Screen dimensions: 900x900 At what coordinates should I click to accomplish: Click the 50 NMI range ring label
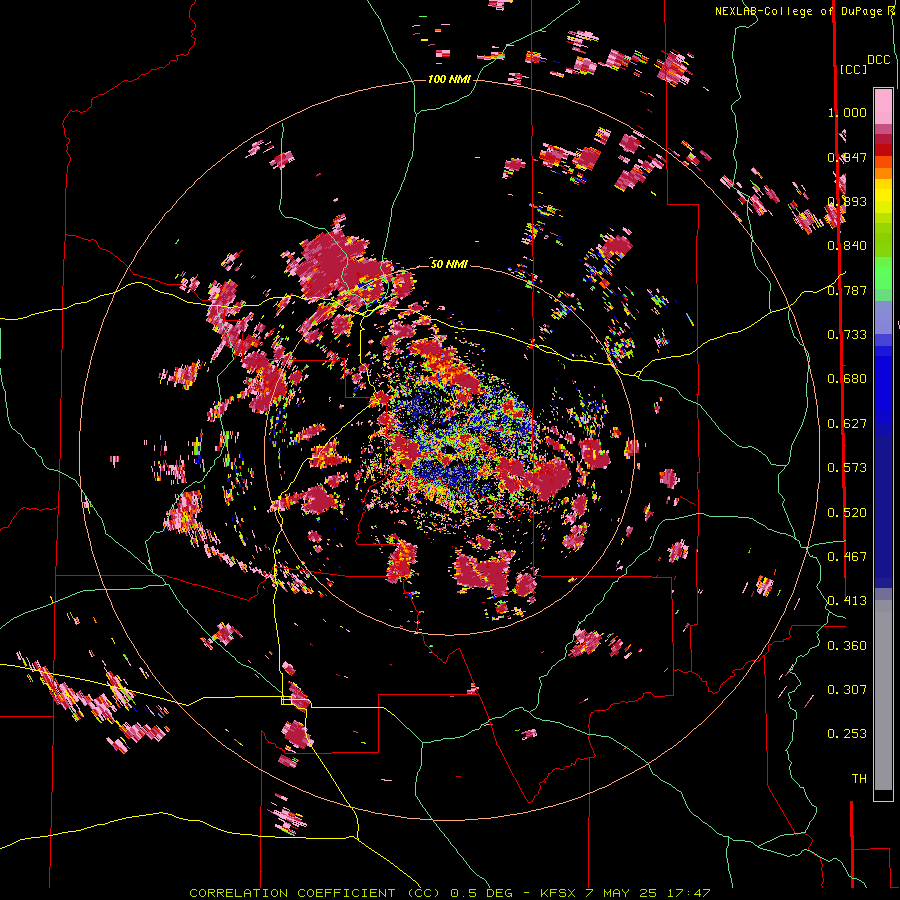click(449, 264)
